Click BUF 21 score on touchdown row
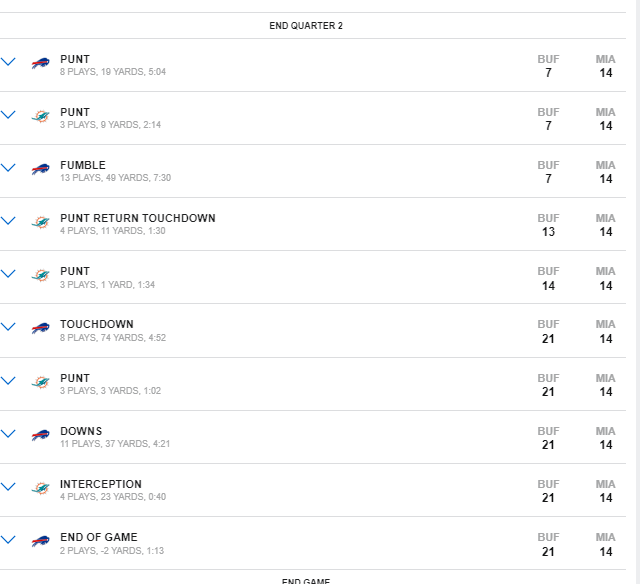The height and width of the screenshot is (584, 640). click(x=548, y=332)
